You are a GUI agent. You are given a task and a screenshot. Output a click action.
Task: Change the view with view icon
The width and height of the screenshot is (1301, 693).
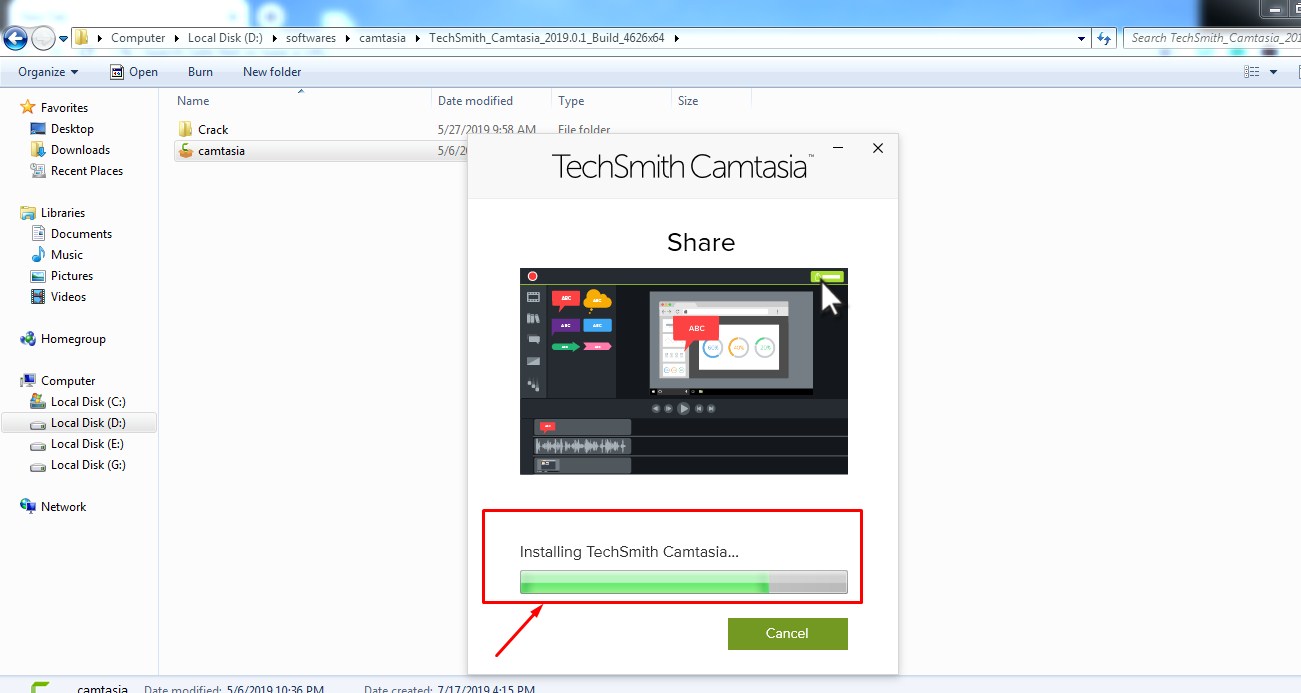click(x=1251, y=72)
